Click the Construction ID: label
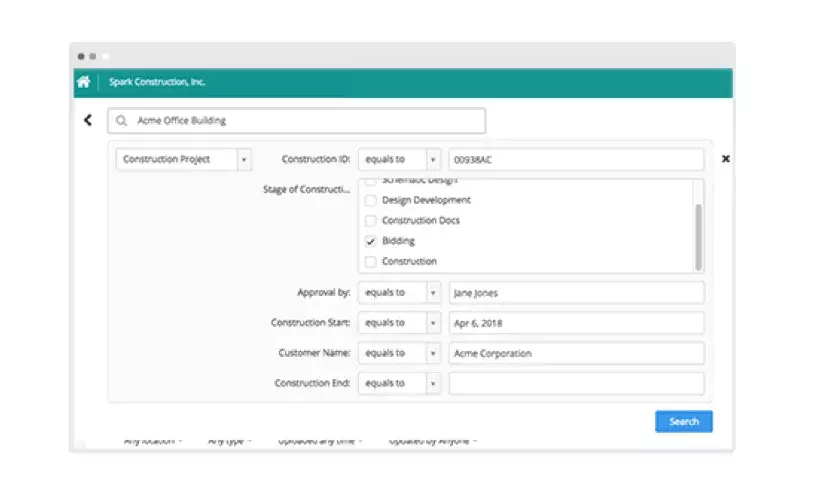Image resolution: width=832 pixels, height=500 pixels. point(316,159)
